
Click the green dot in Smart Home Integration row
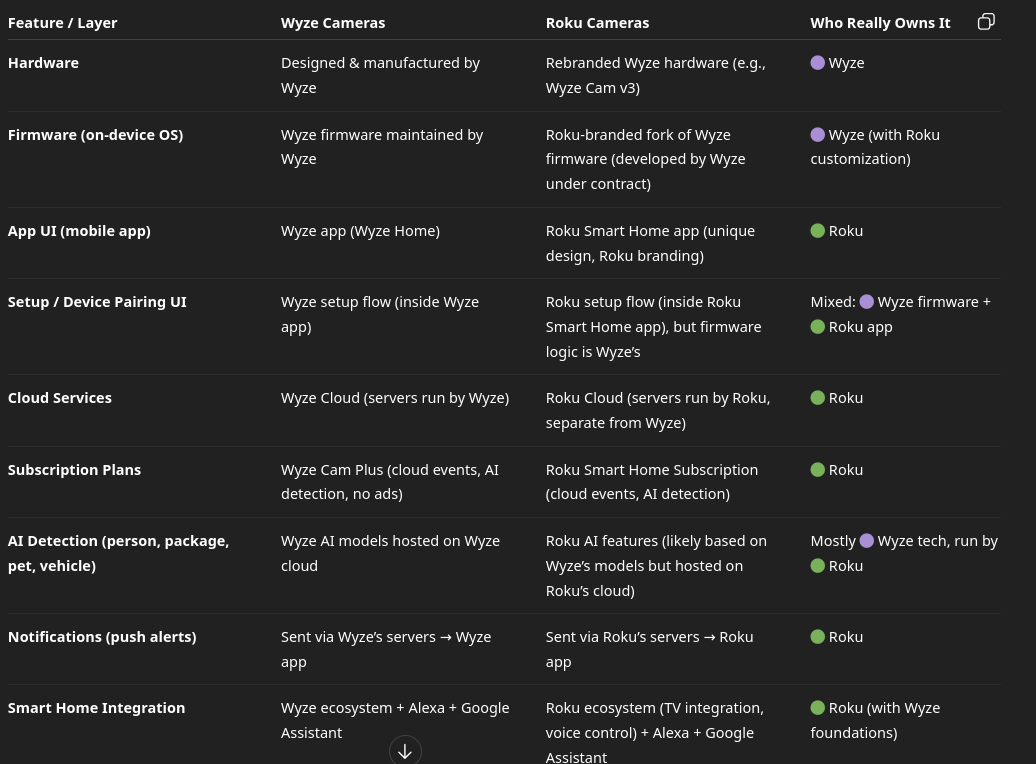(817, 708)
